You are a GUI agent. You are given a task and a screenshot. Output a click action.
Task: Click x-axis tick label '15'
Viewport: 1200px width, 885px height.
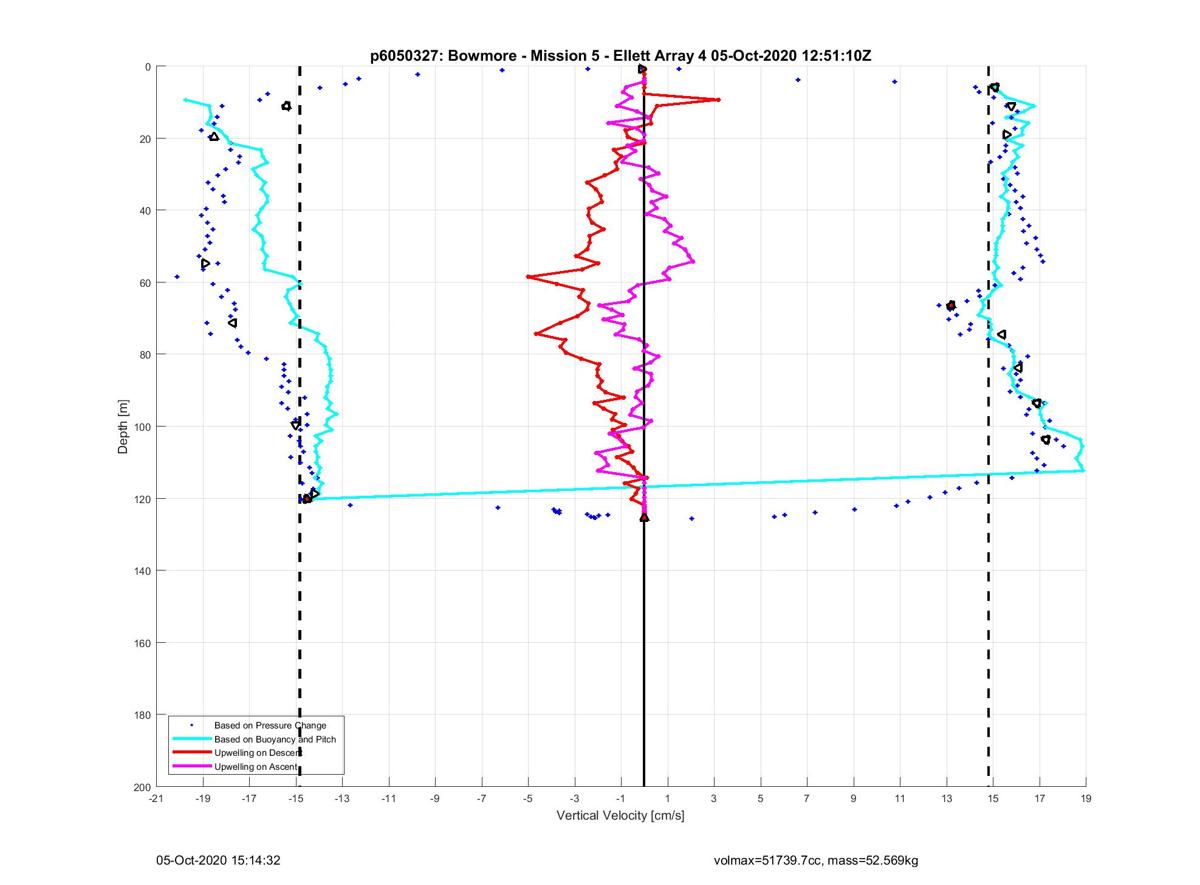(993, 799)
